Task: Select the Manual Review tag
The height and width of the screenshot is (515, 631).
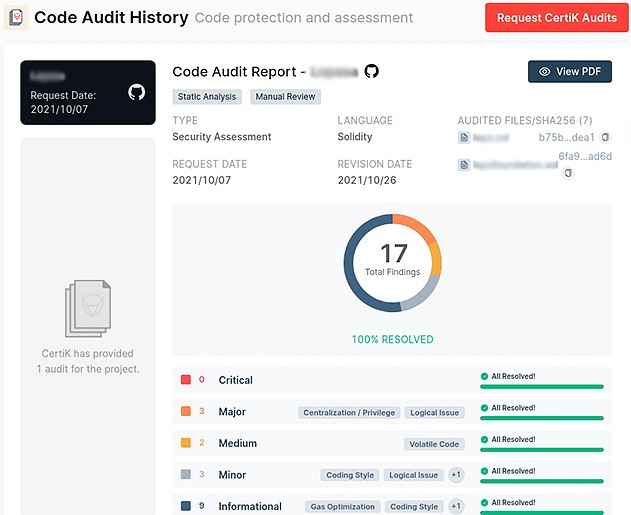Action: click(x=285, y=97)
